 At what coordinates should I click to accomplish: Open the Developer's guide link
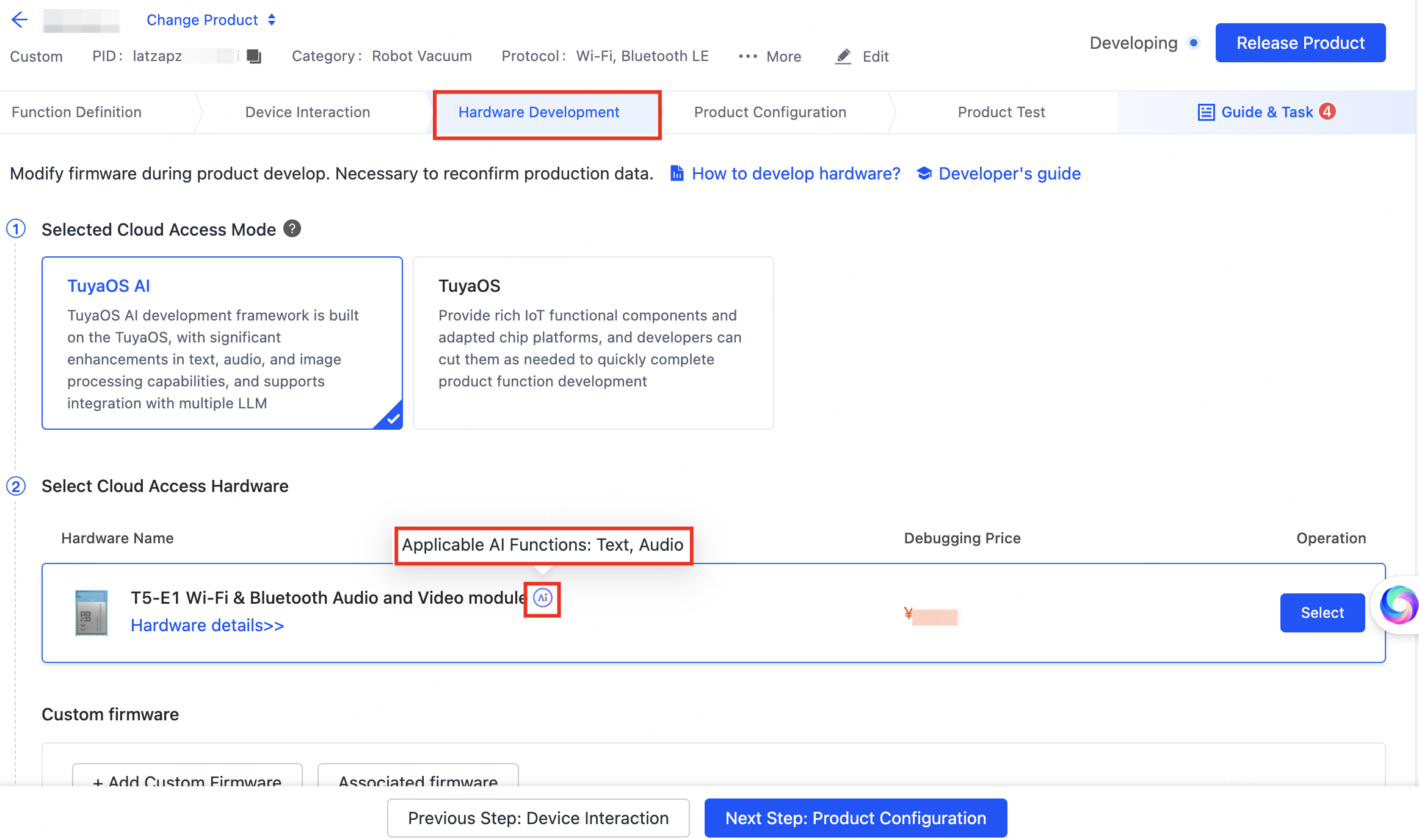click(1010, 174)
